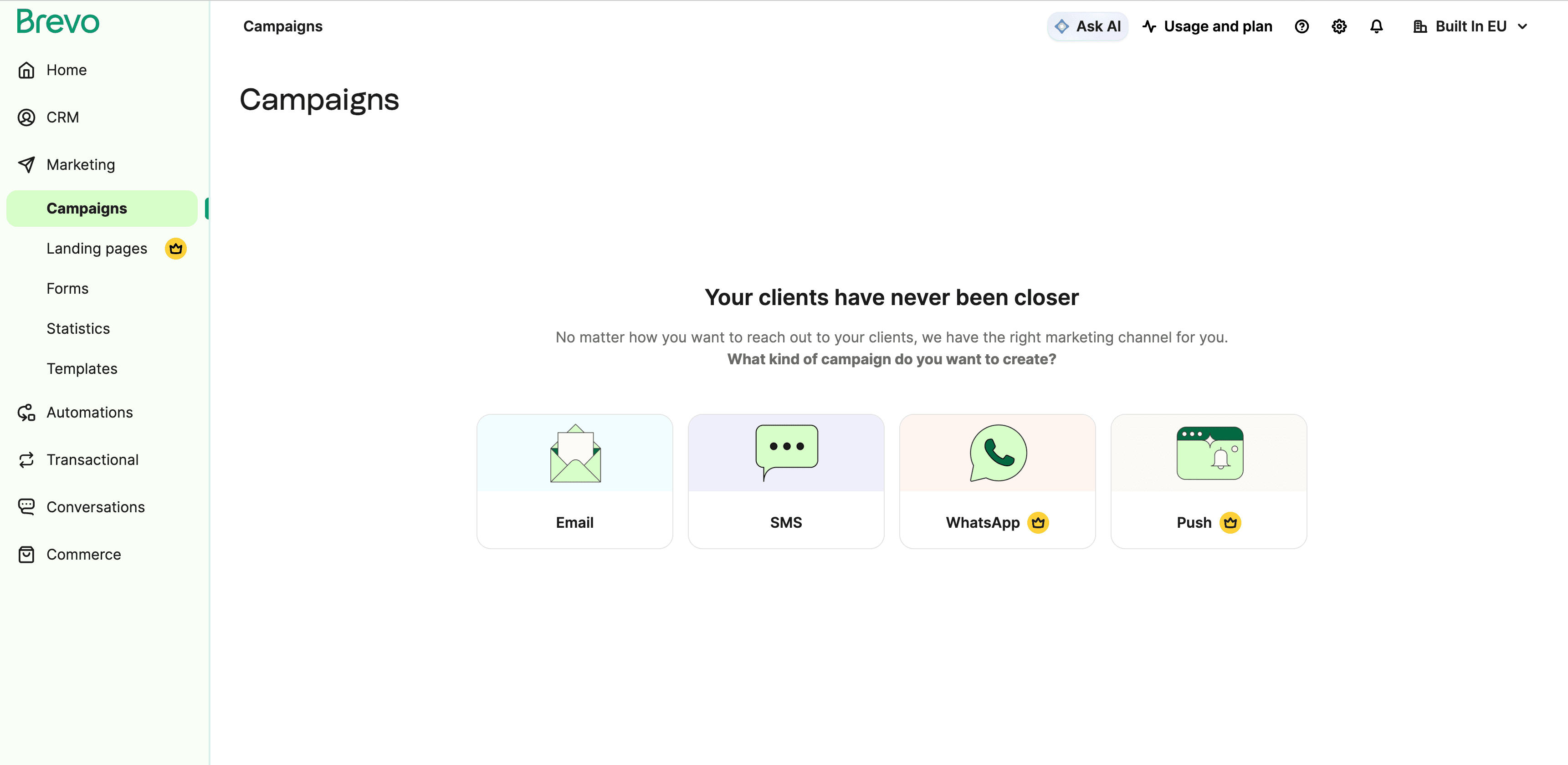Open the Conversations section
The height and width of the screenshot is (765, 1568).
[95, 507]
